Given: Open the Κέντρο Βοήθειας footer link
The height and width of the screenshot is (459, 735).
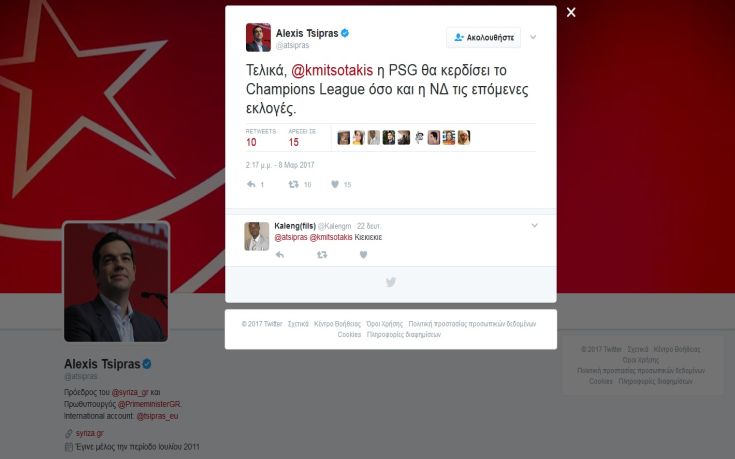Looking at the screenshot, I should click(337, 324).
